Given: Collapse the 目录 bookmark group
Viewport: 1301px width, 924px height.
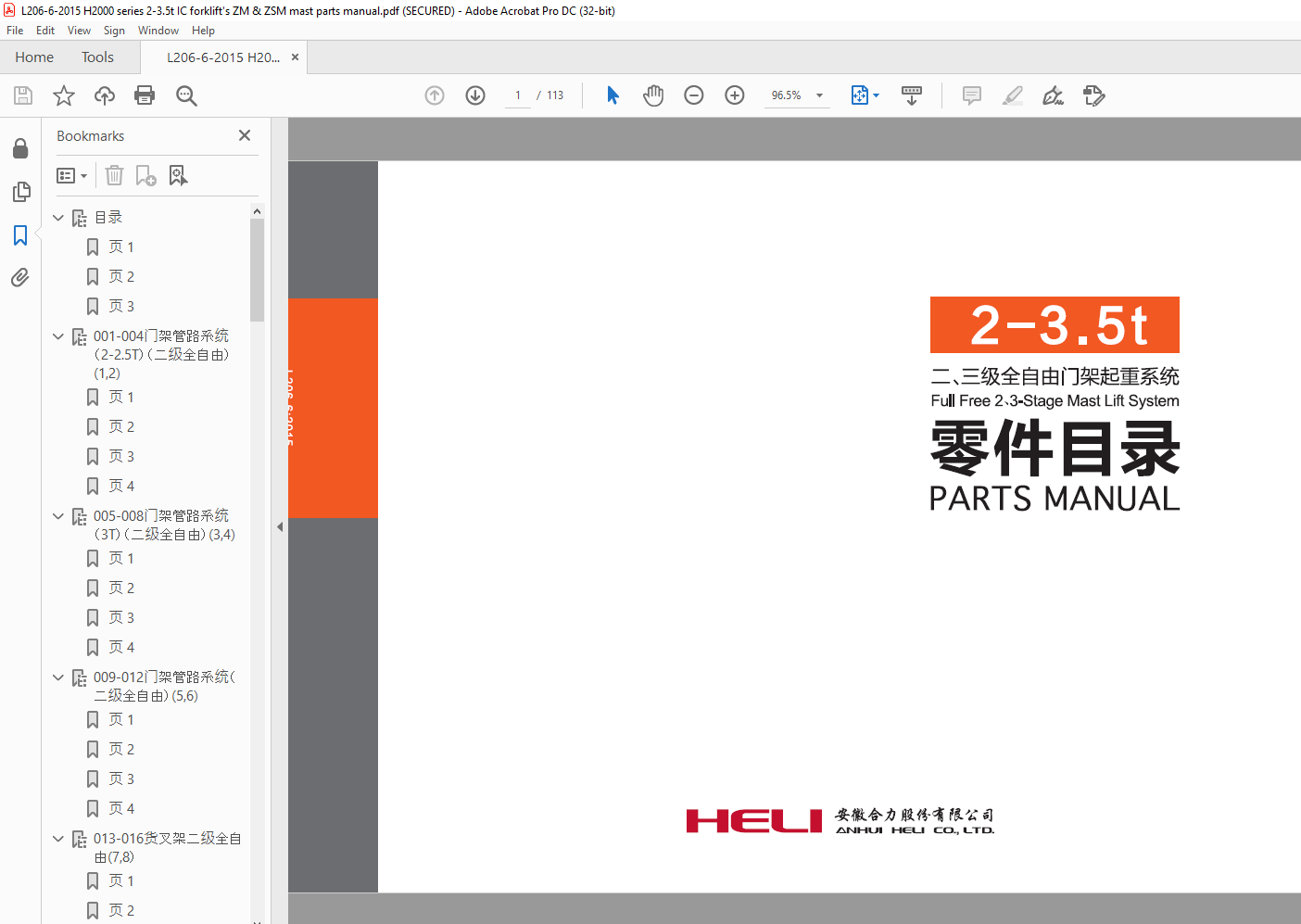Looking at the screenshot, I should [x=58, y=218].
